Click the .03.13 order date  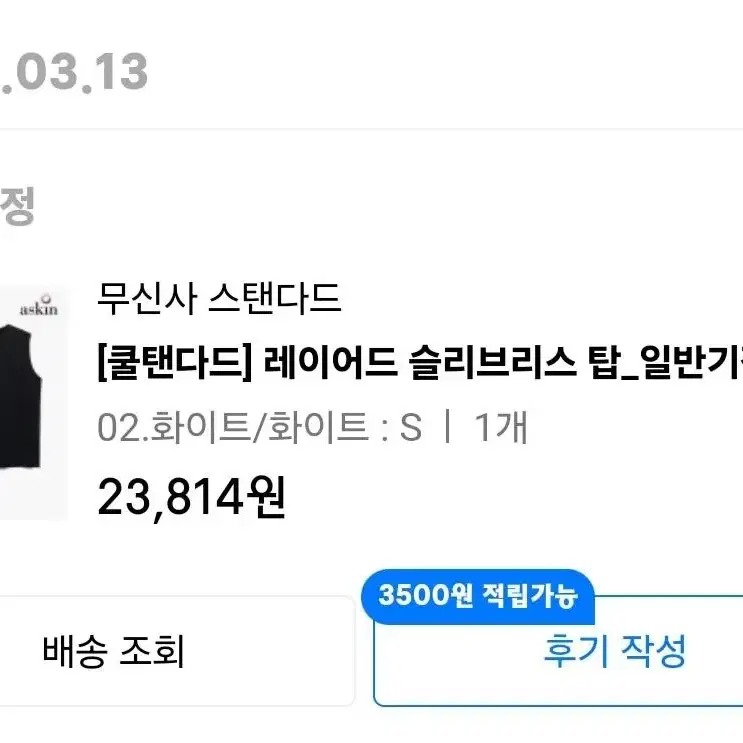(74, 72)
